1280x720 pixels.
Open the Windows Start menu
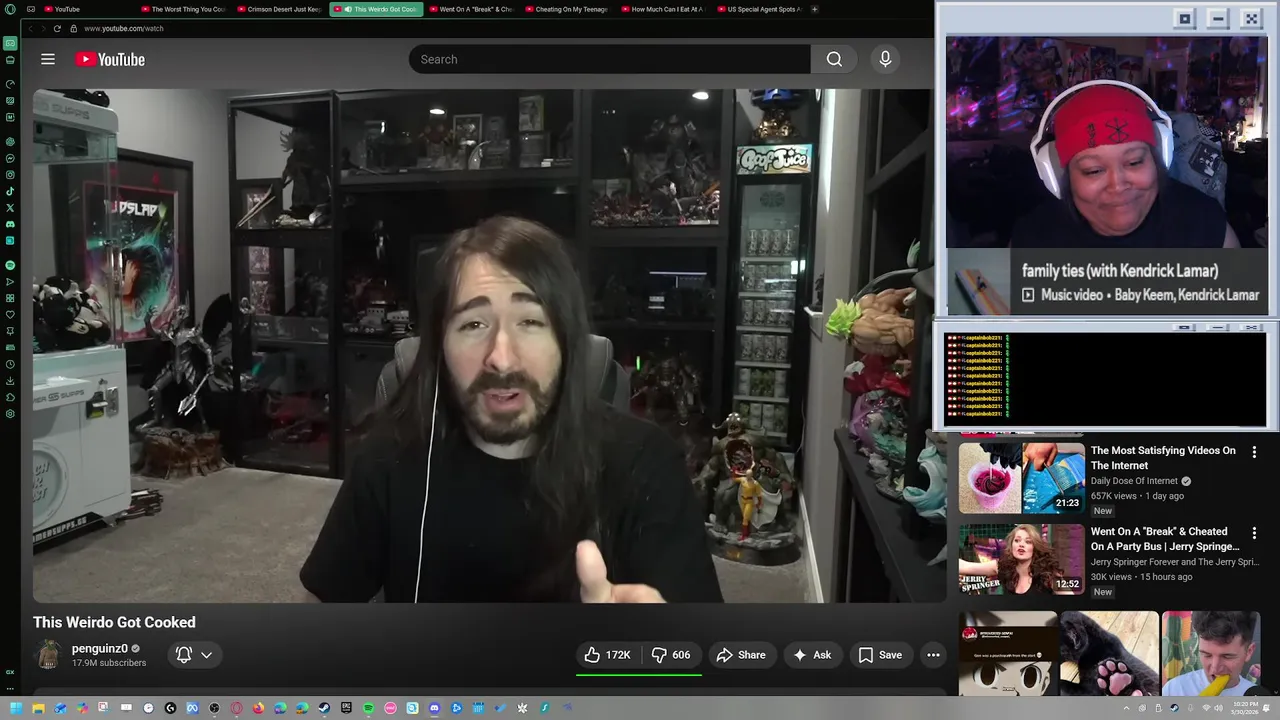pos(16,708)
